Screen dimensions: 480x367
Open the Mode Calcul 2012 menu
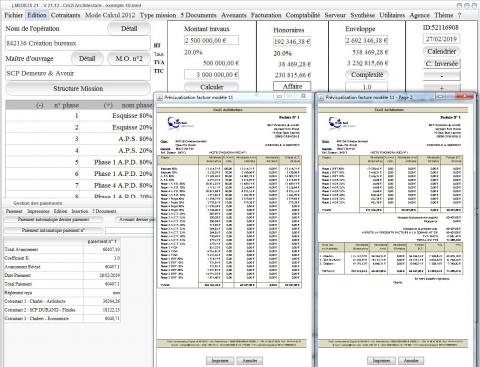point(110,15)
